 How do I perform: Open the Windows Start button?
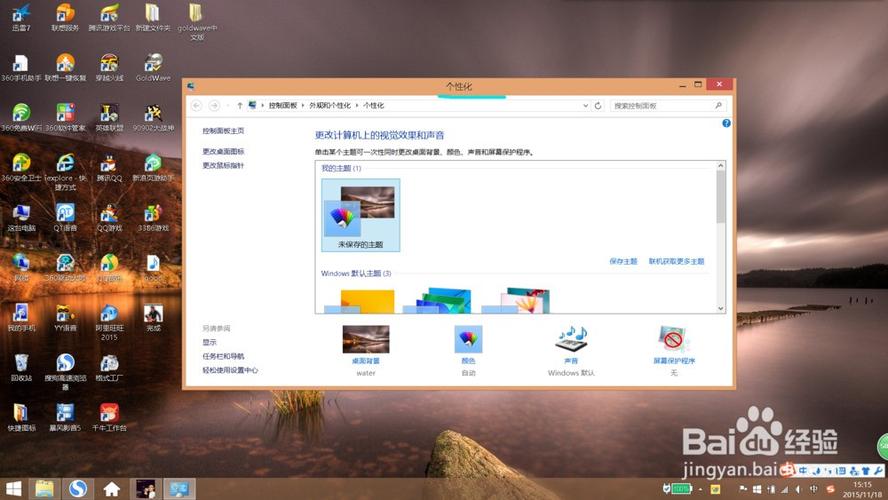[x=13, y=489]
